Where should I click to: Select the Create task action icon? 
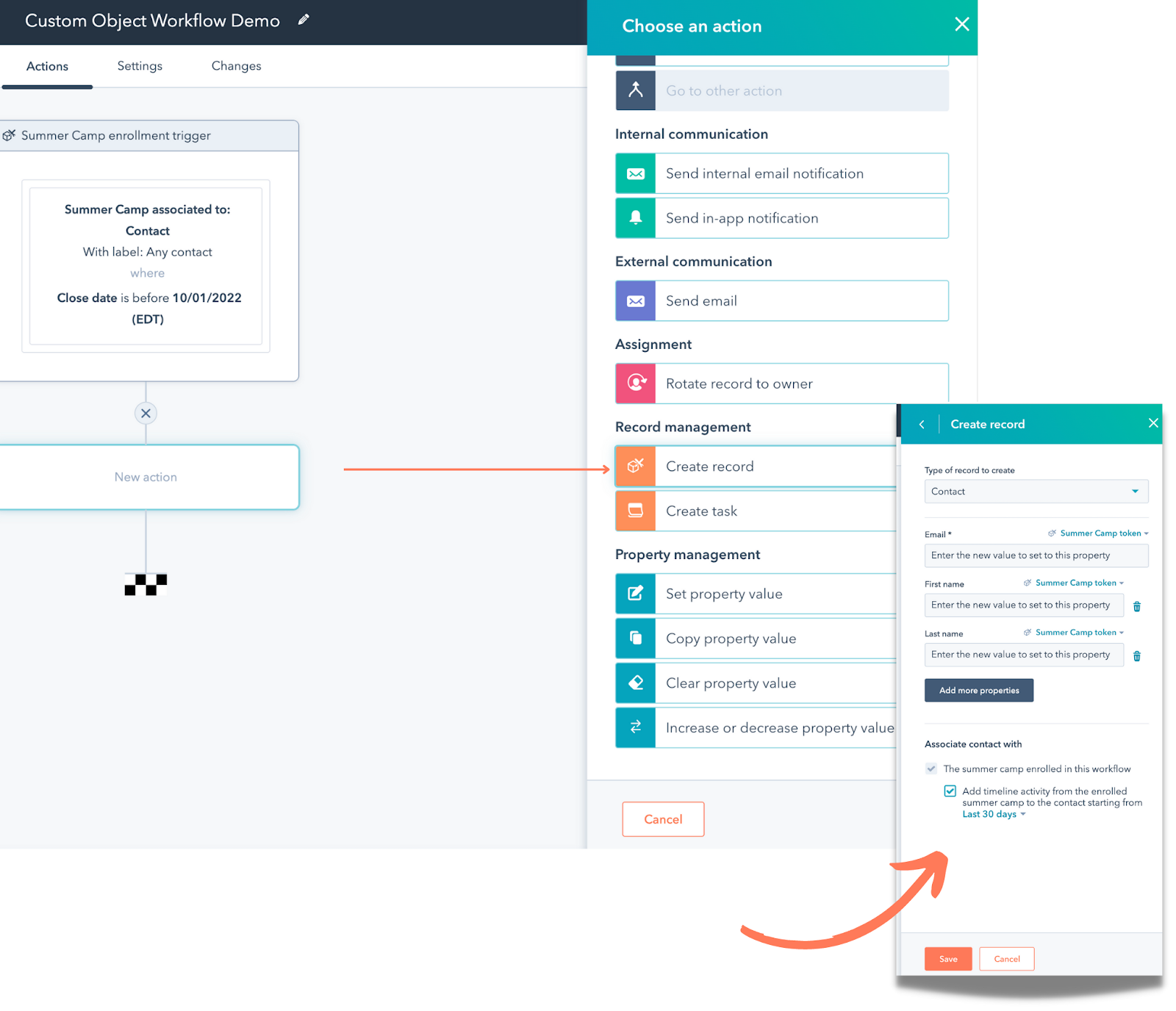click(634, 511)
